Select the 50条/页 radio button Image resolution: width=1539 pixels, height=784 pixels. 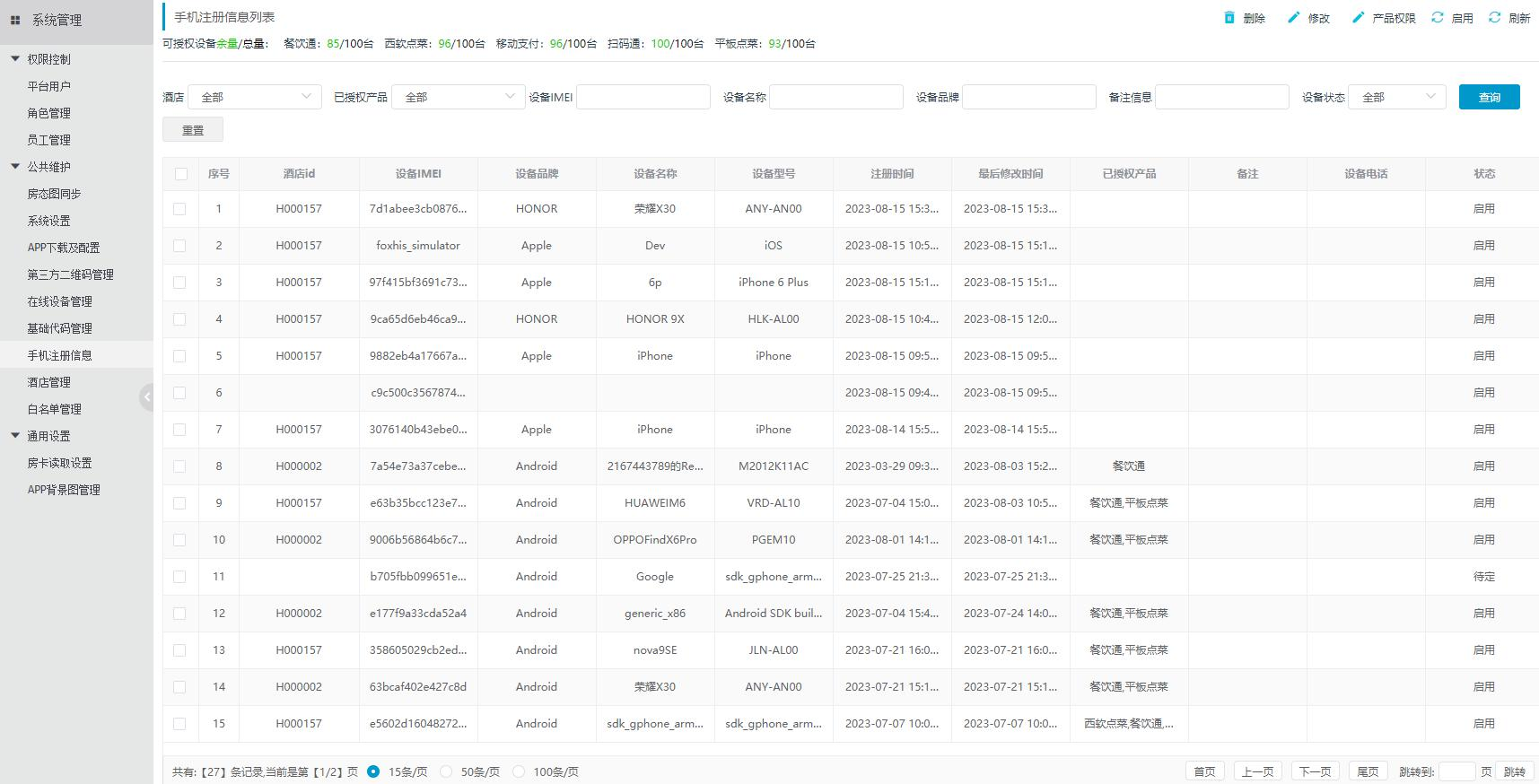point(446,771)
